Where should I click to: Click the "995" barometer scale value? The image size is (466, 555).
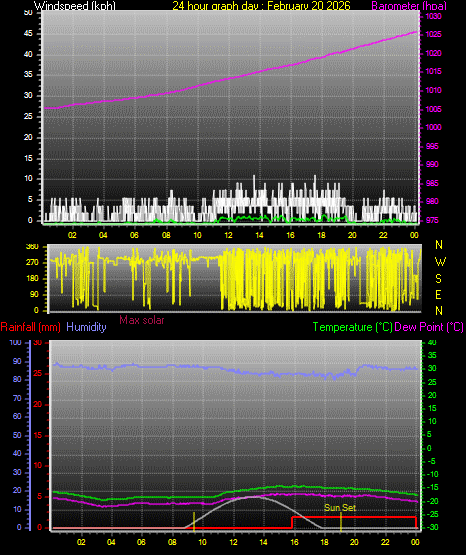(432, 146)
